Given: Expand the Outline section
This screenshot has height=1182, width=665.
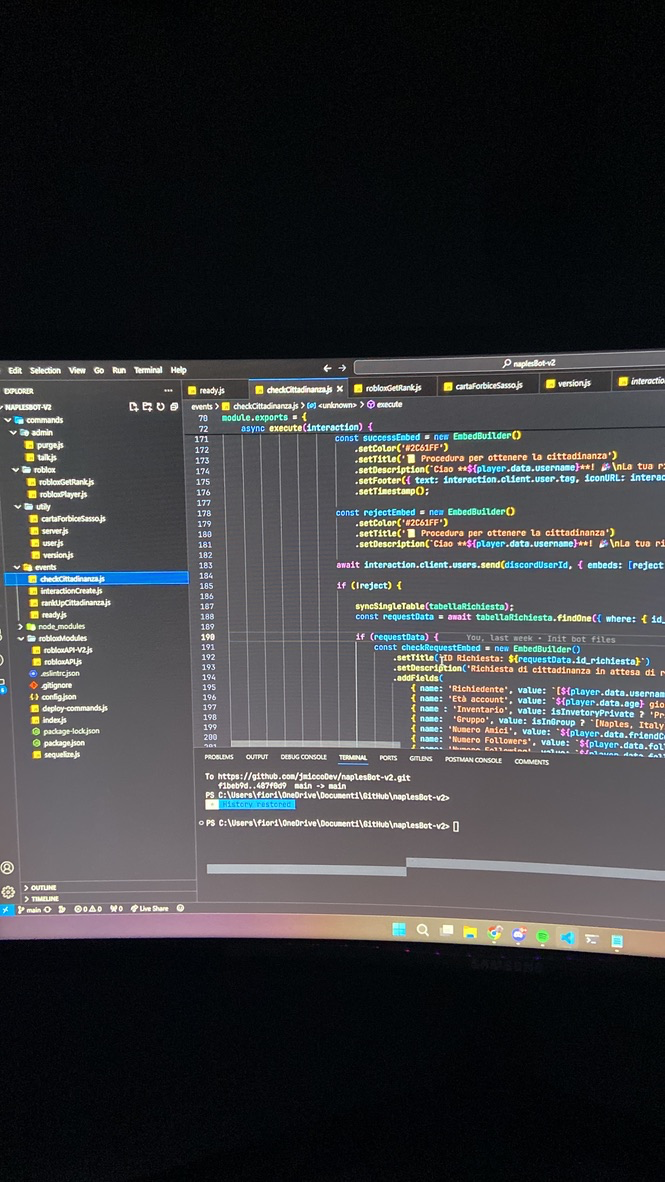Looking at the screenshot, I should (43, 887).
